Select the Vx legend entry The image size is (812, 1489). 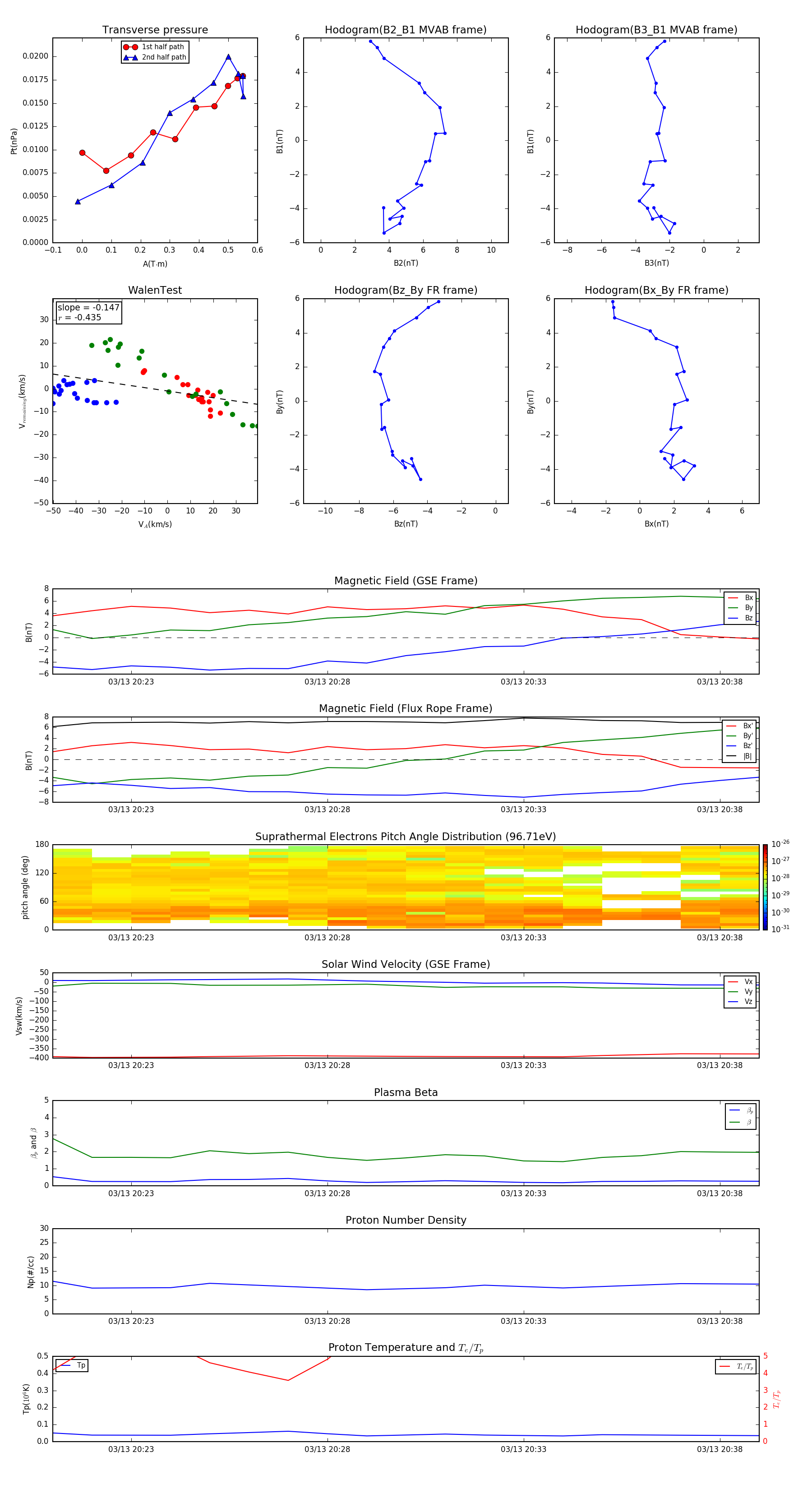point(740,981)
